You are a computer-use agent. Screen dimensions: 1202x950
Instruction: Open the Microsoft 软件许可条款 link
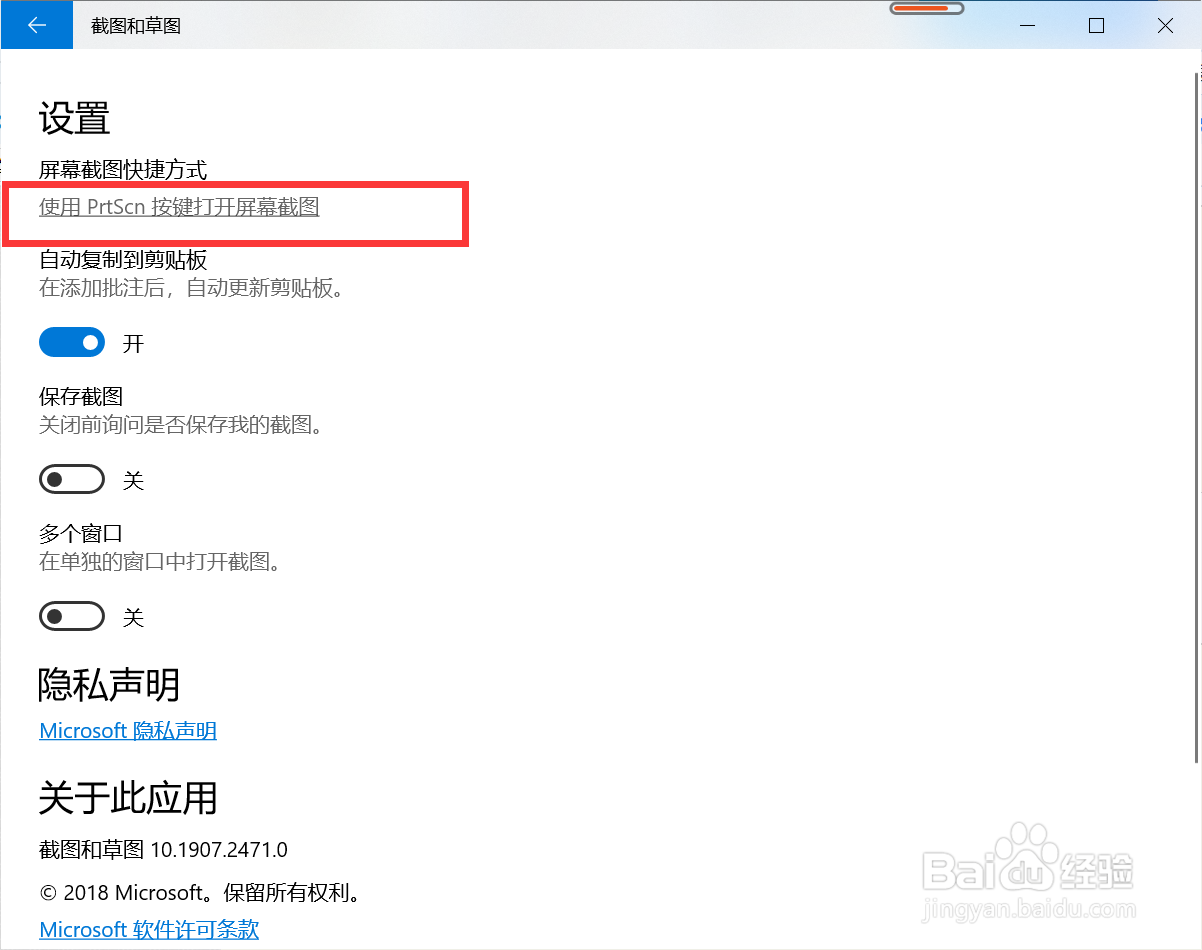(x=148, y=929)
